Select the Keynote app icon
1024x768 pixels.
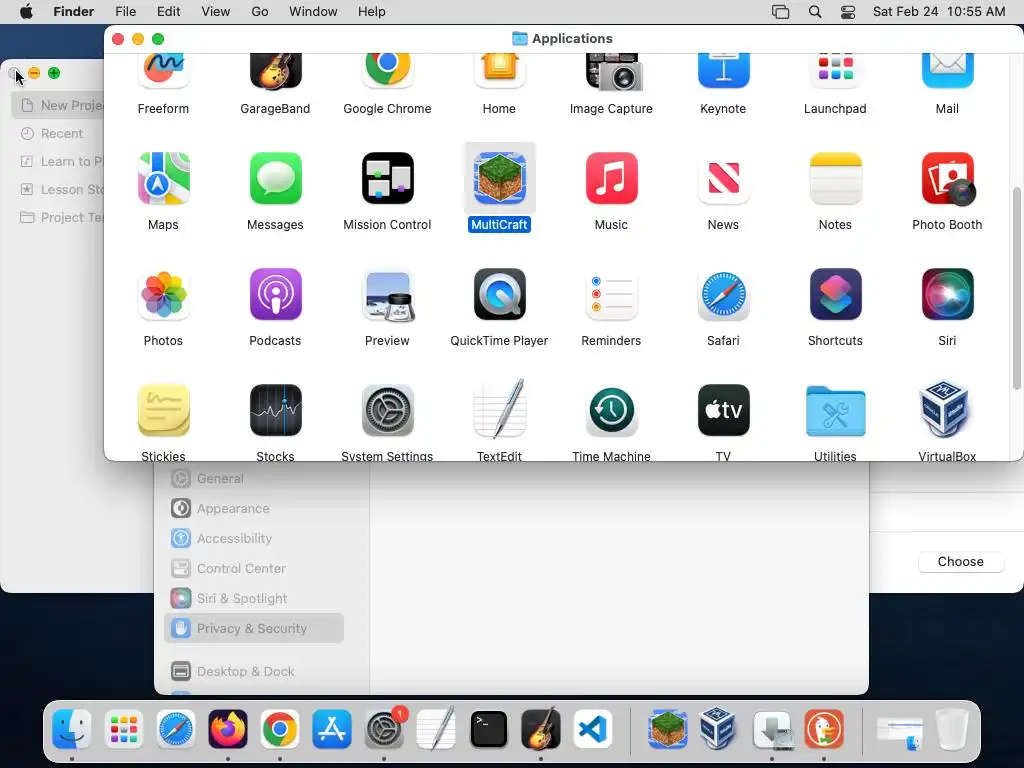724,71
